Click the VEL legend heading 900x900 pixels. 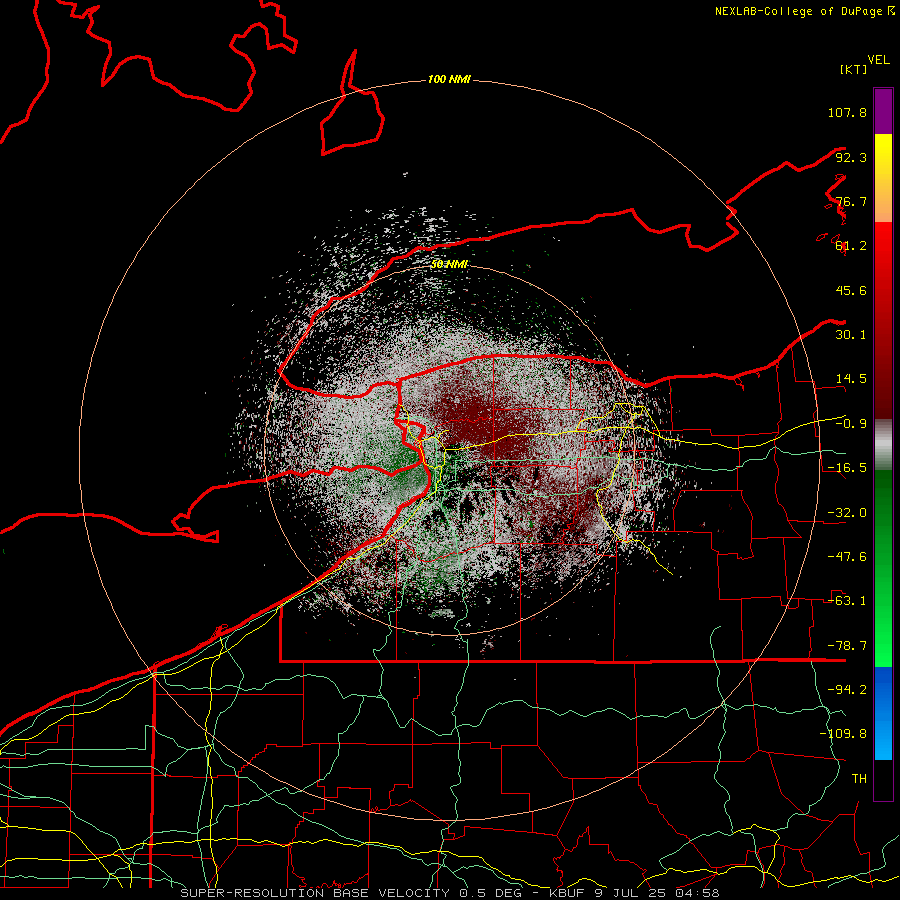pyautogui.click(x=878, y=60)
